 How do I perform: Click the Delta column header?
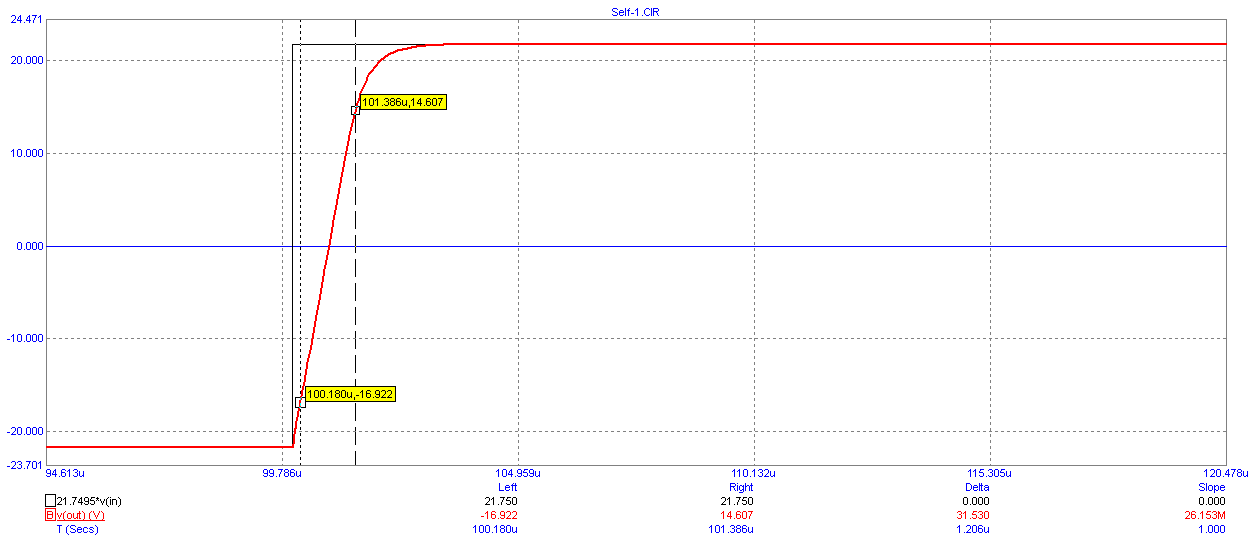(977, 487)
